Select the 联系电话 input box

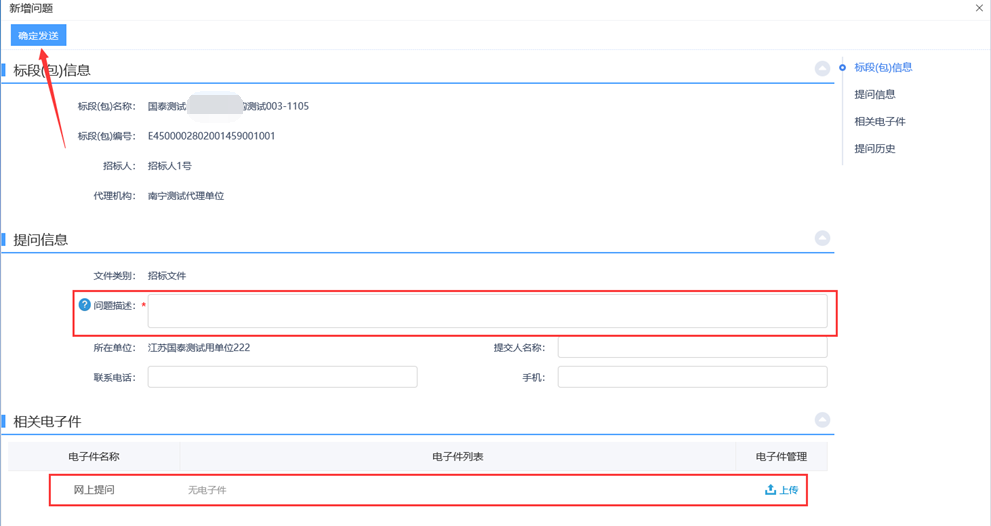click(282, 377)
